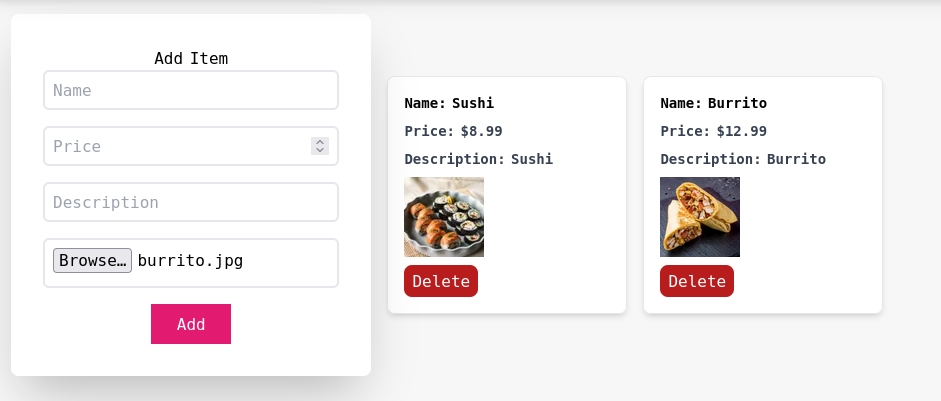The image size is (941, 401).
Task: Click the Burrito photo thumbnail
Action: pyautogui.click(x=700, y=217)
